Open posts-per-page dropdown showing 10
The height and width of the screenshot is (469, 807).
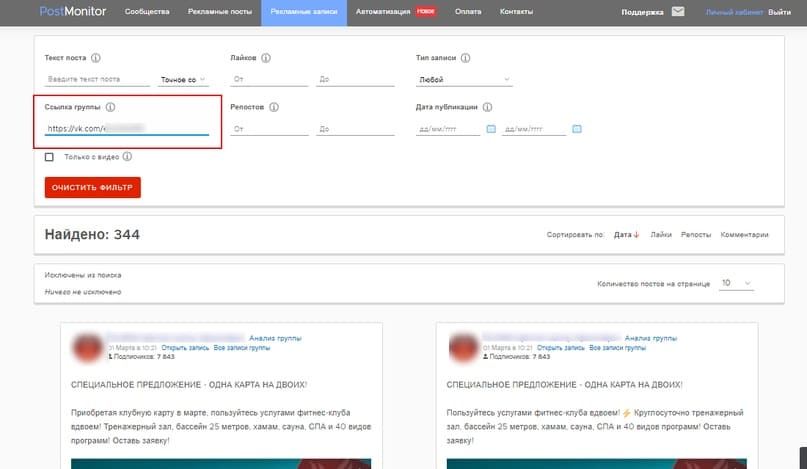(x=736, y=283)
